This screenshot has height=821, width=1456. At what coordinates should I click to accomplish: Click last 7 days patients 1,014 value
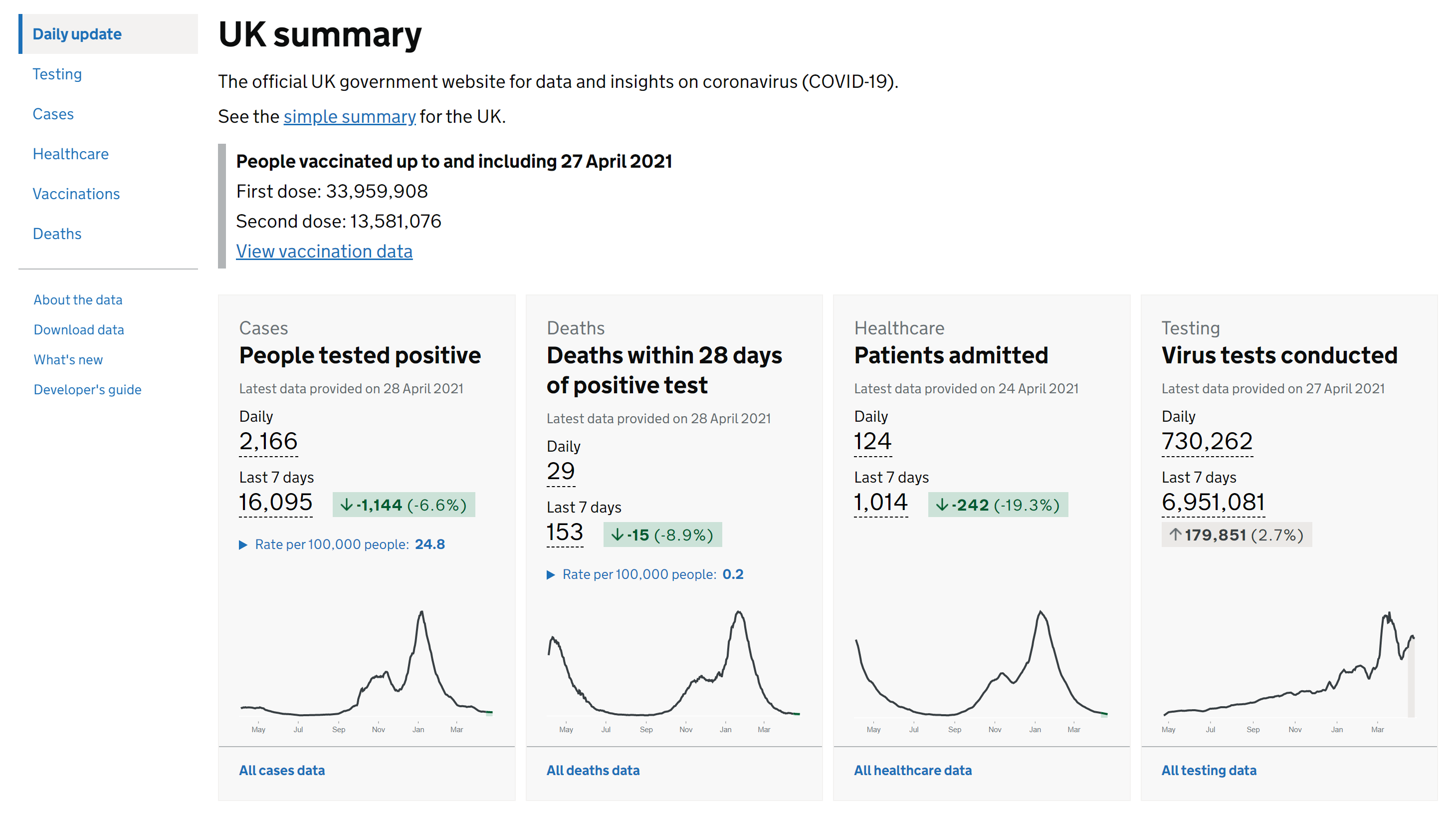click(880, 502)
